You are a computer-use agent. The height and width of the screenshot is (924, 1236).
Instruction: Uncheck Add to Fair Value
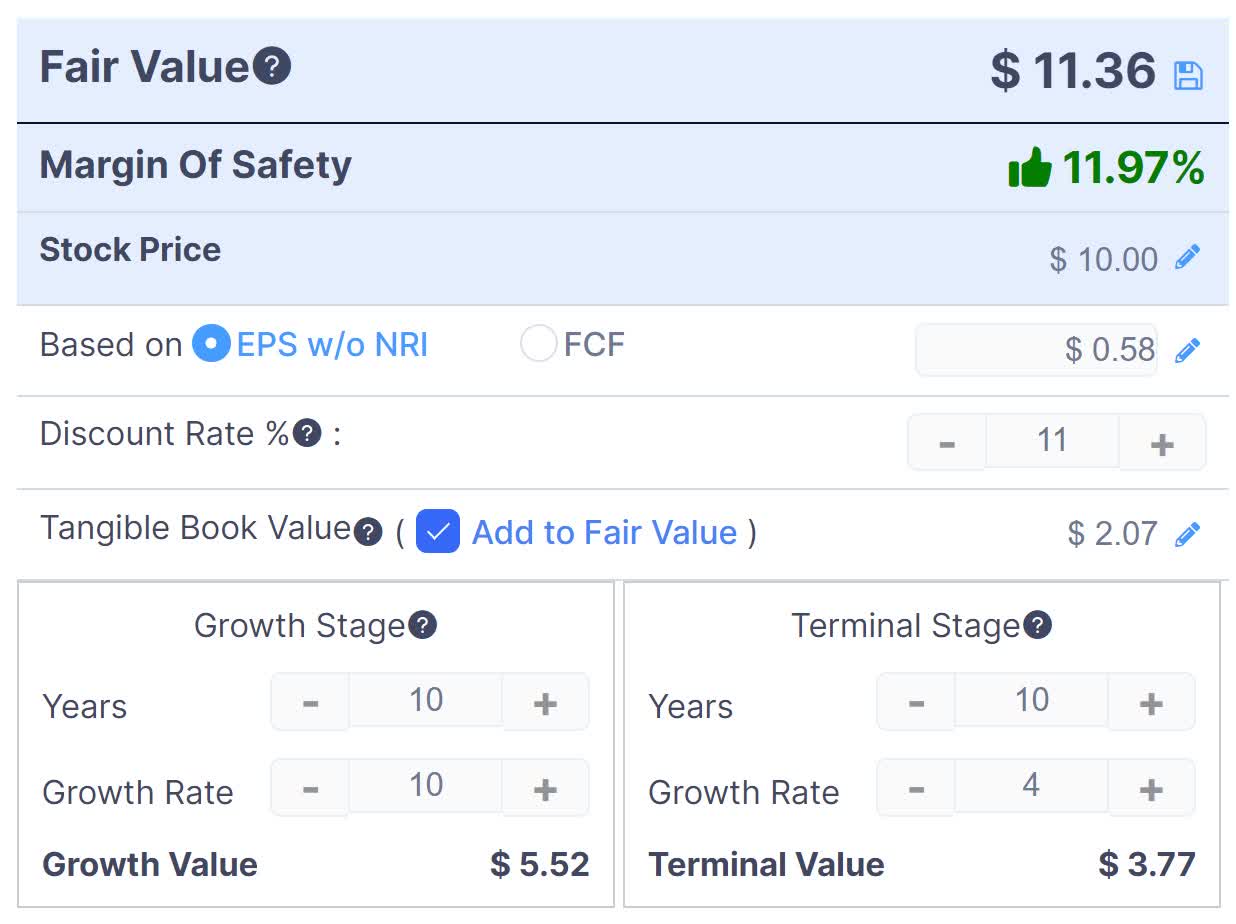click(x=436, y=533)
